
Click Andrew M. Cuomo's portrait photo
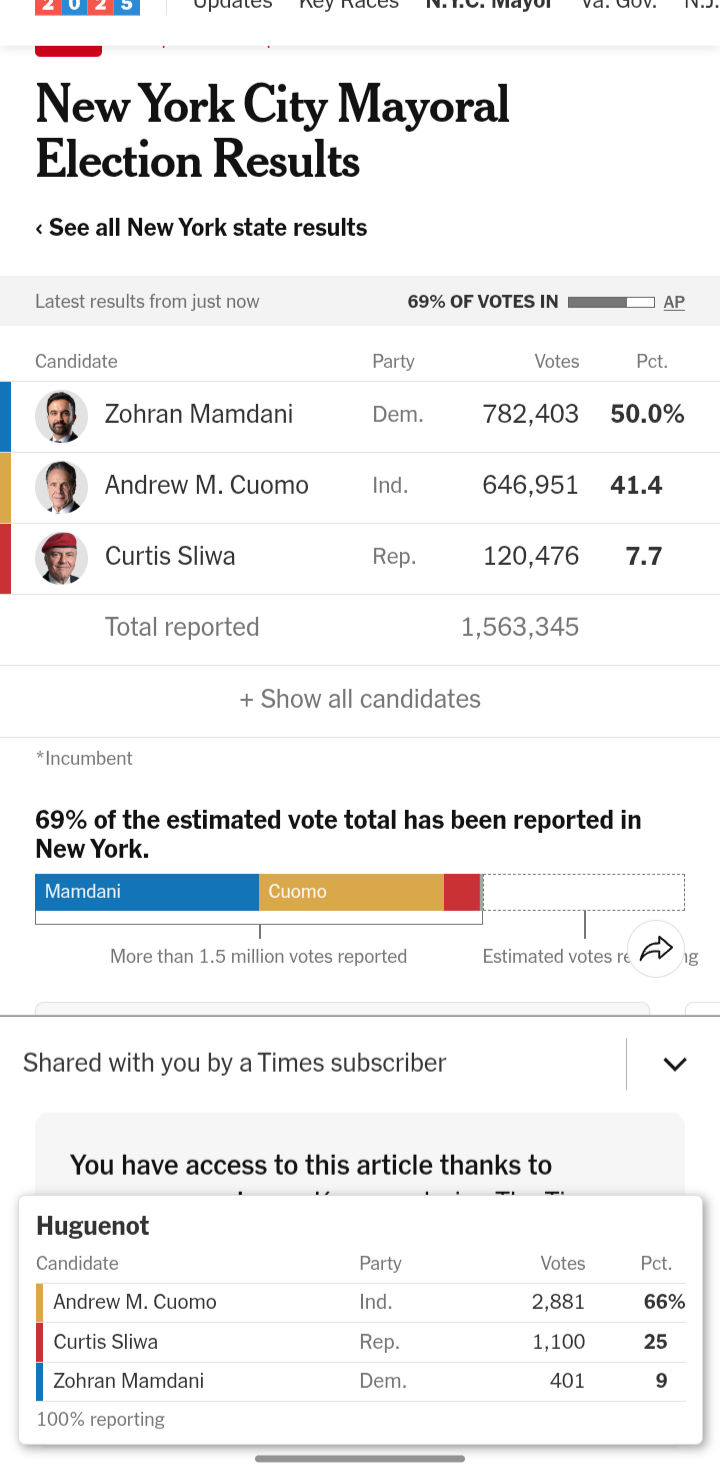pyautogui.click(x=62, y=487)
